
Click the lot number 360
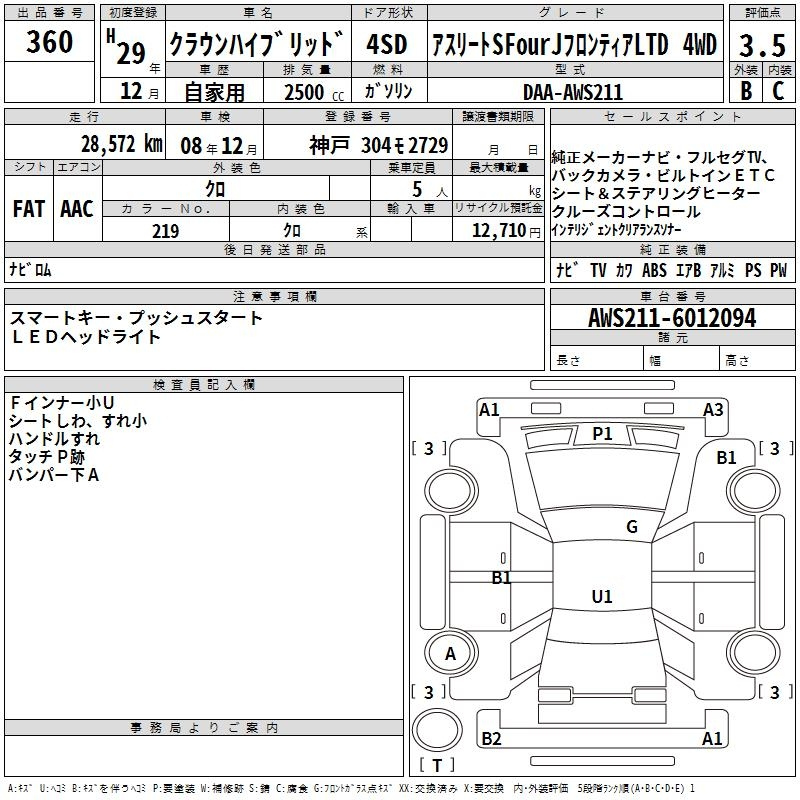[49, 41]
